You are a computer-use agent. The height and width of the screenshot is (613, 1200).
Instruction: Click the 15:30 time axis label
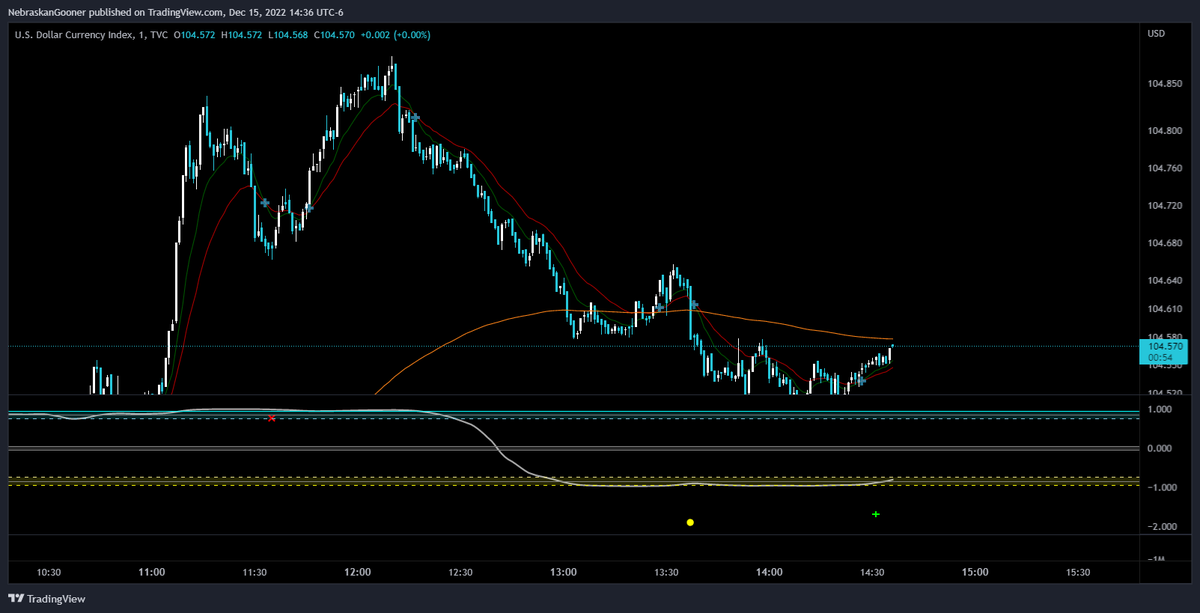click(x=1079, y=573)
